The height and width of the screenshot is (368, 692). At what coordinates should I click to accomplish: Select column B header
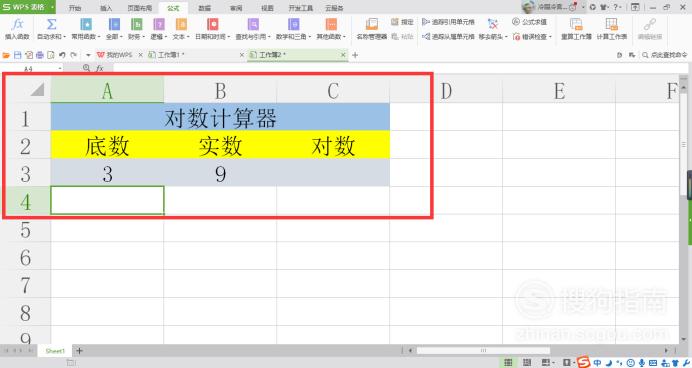coord(220,91)
